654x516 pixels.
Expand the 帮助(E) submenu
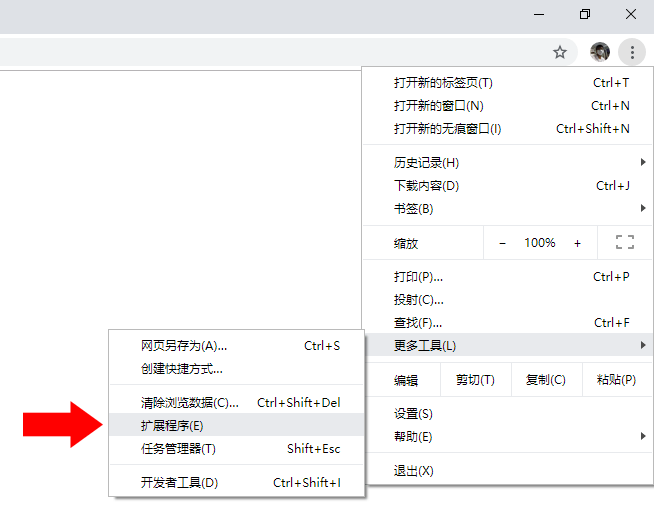coord(507,436)
